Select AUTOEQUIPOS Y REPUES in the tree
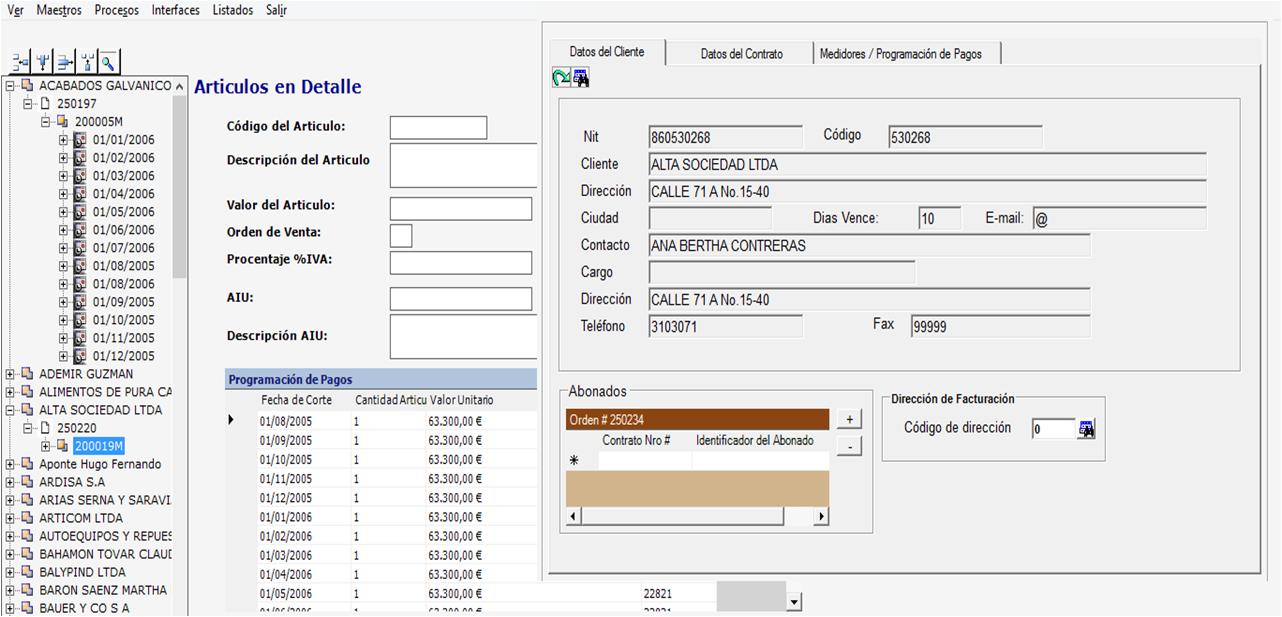The height and width of the screenshot is (617, 1282). [105, 536]
